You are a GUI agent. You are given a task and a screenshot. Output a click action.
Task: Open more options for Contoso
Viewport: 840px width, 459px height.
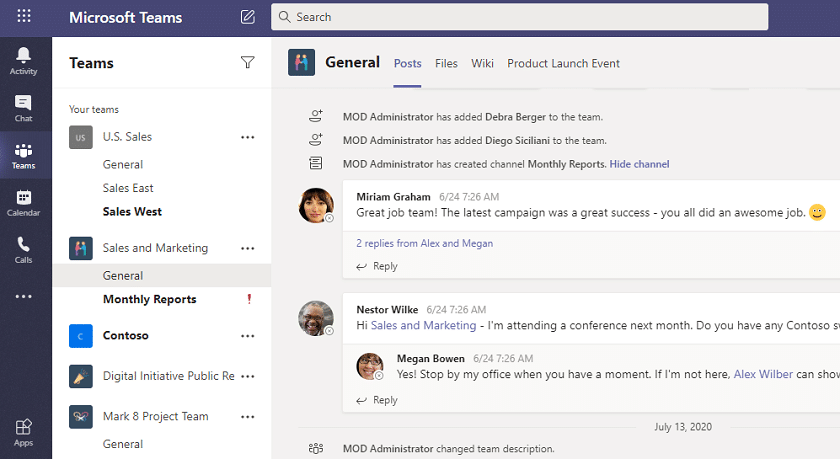tap(248, 336)
